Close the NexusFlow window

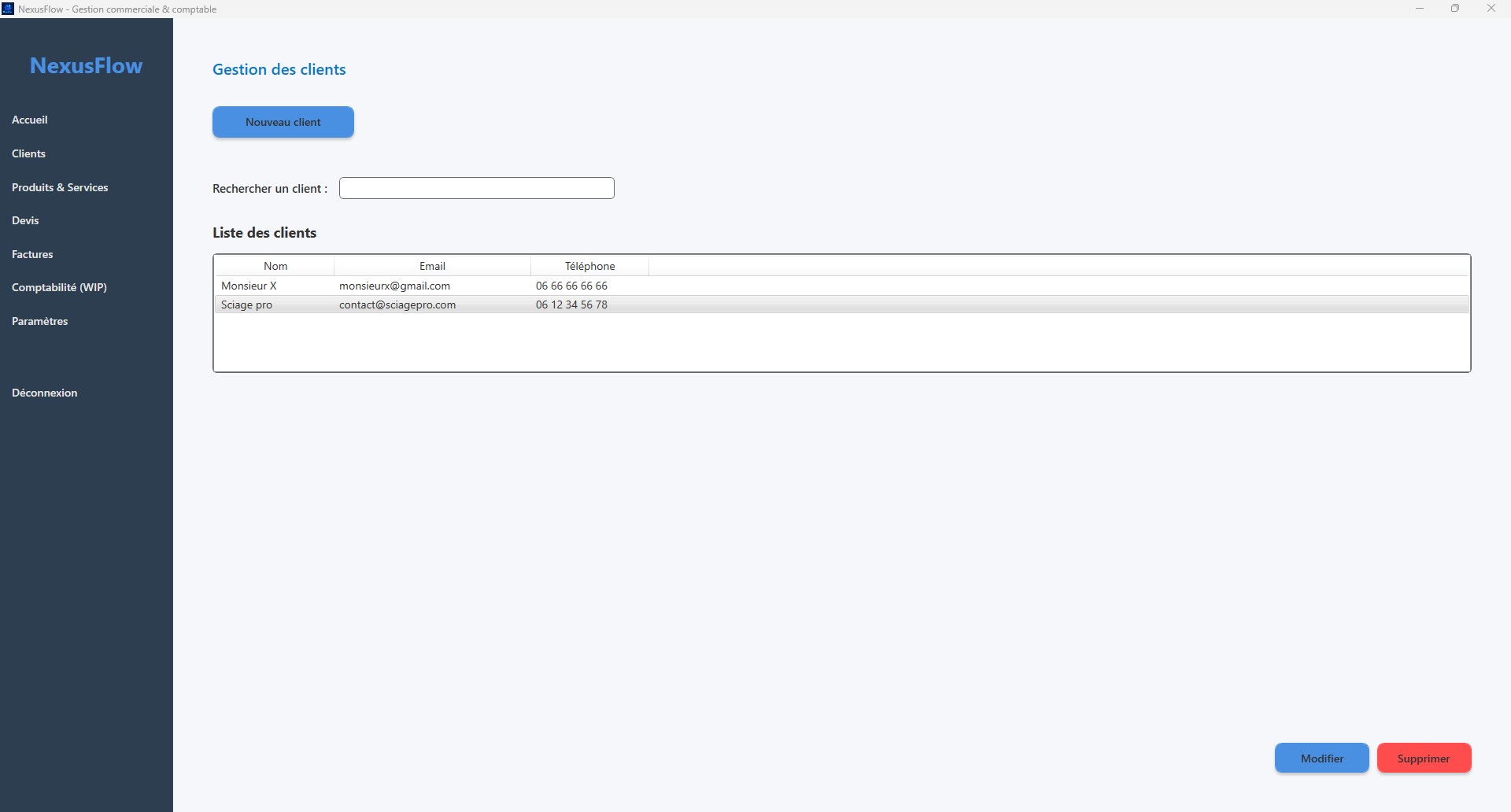(1491, 9)
